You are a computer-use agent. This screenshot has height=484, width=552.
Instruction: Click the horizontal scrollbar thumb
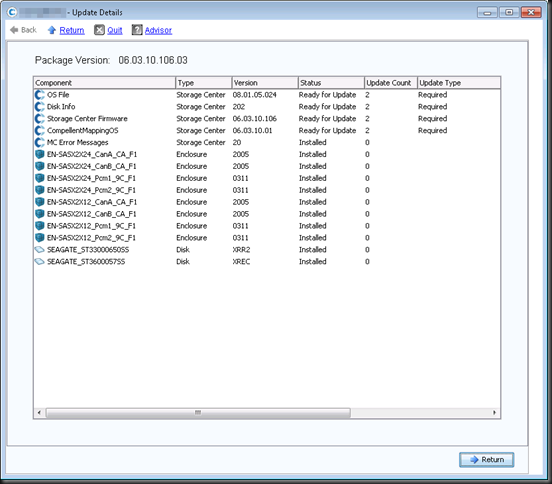pos(198,413)
